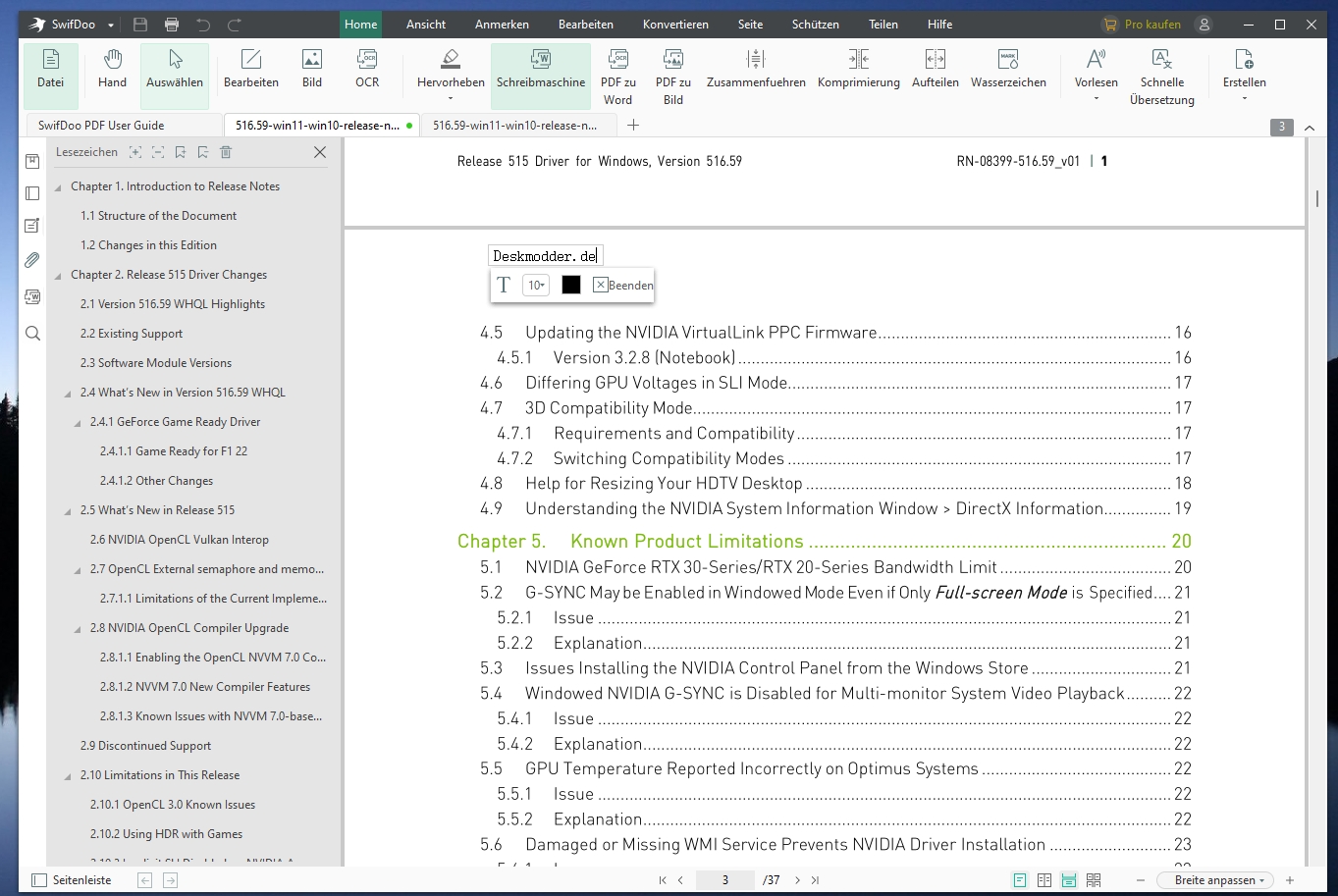Open the Hilfe ribbon tab

(939, 25)
